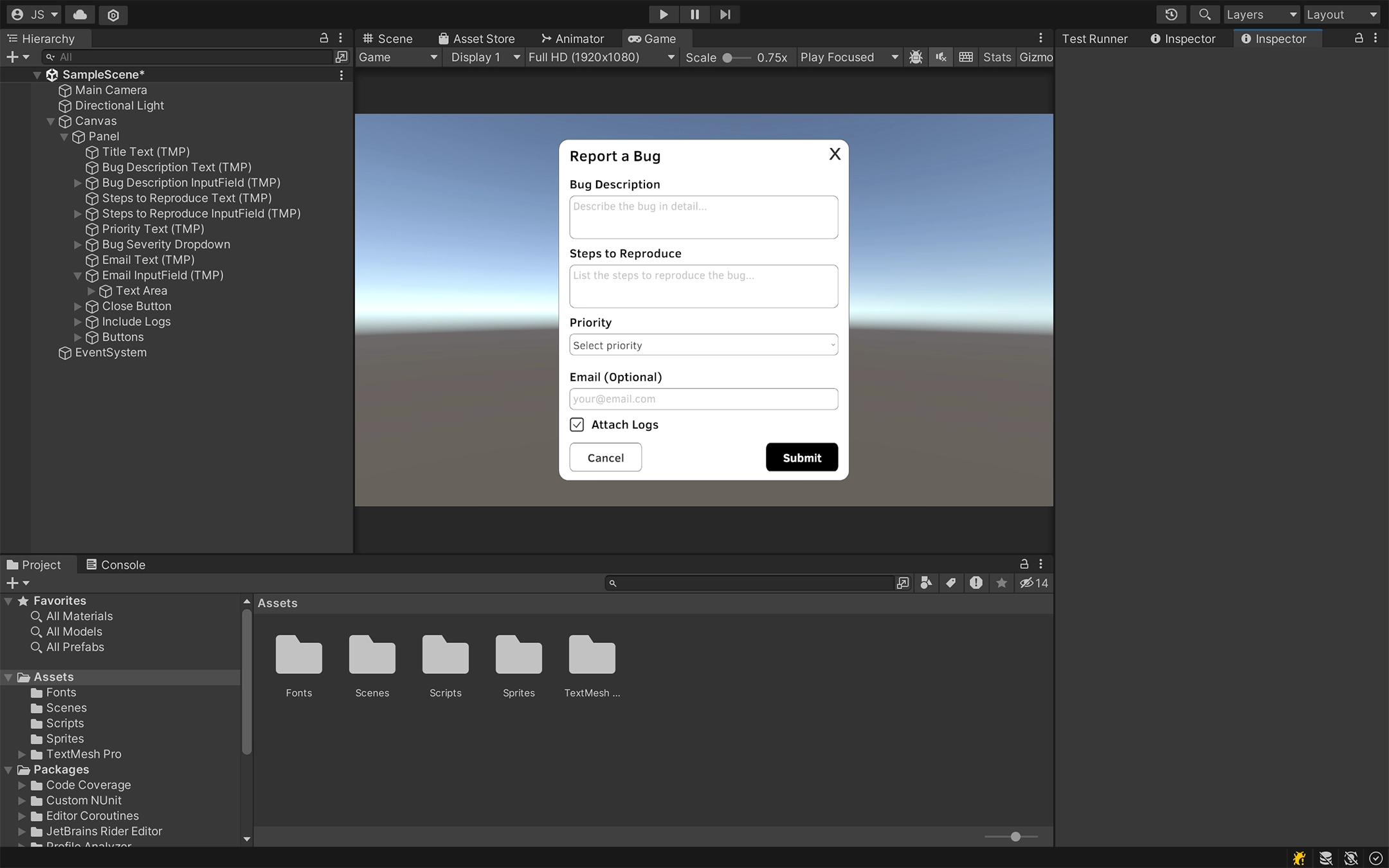The width and height of the screenshot is (1389, 868).
Task: Toggle the Stats overlay in the Game view
Action: tap(996, 57)
